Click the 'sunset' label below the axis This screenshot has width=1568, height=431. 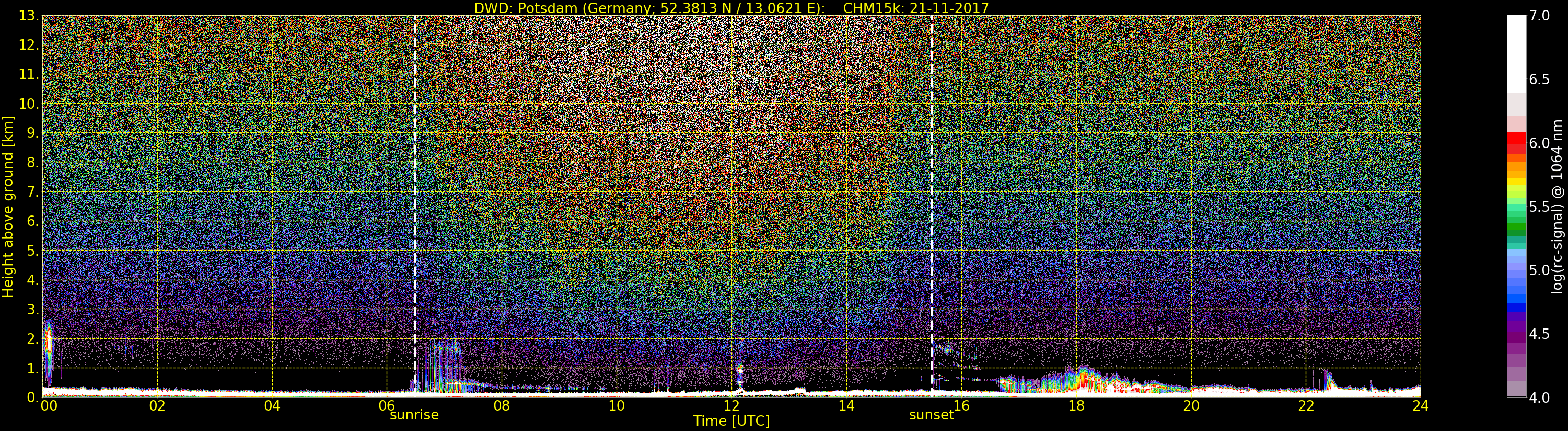pyautogui.click(x=931, y=415)
